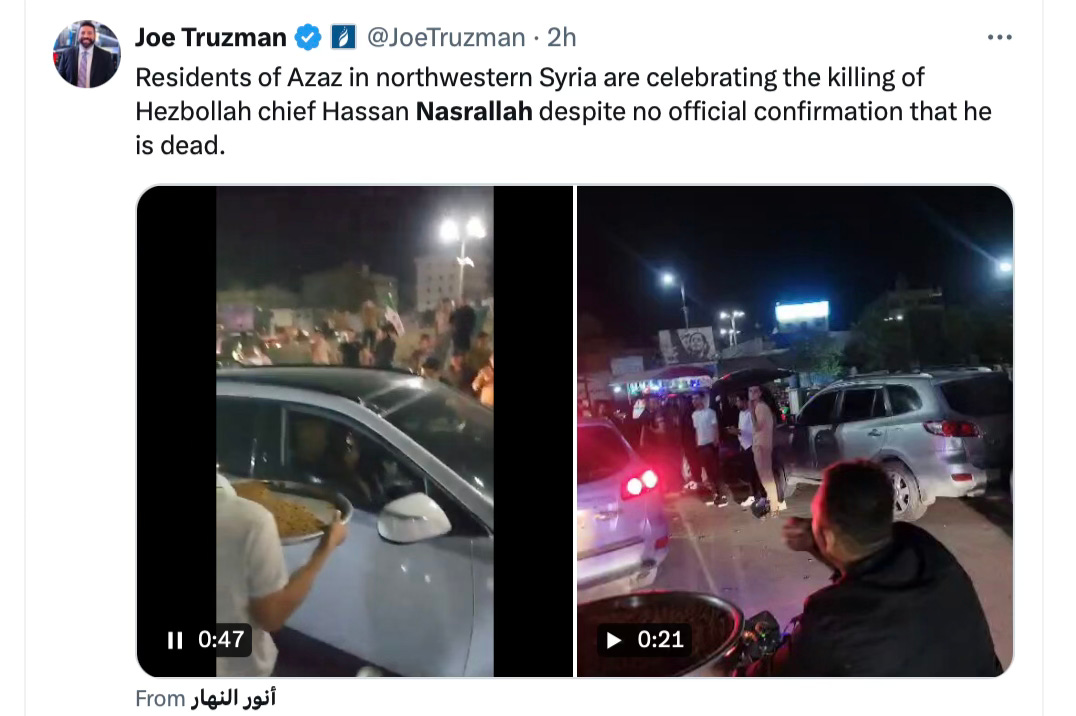Image resolution: width=1076 pixels, height=716 pixels.
Task: Open the left video with the white car
Action: [x=355, y=431]
